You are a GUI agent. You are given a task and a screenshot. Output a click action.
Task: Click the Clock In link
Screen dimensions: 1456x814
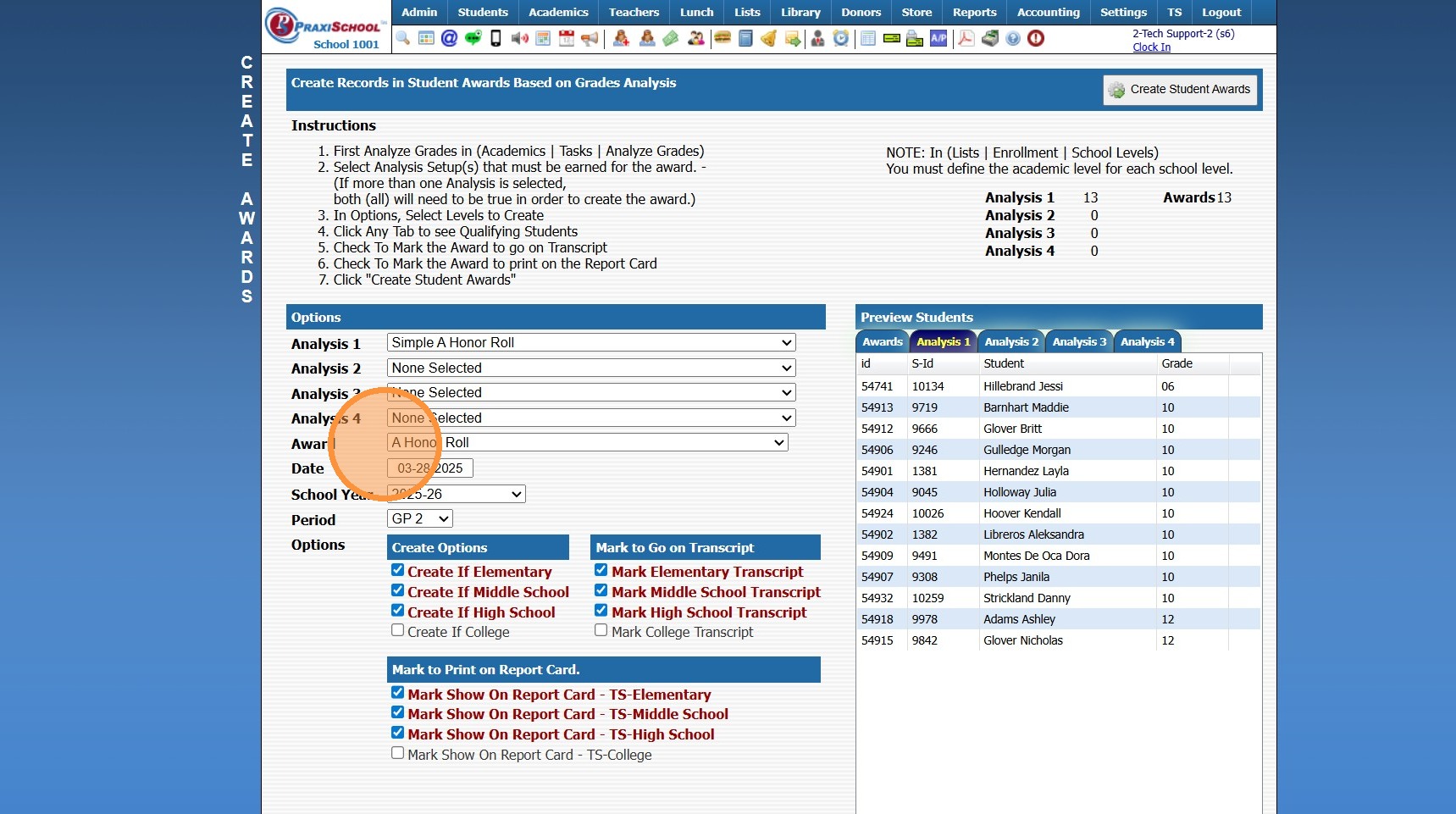pos(1151,47)
